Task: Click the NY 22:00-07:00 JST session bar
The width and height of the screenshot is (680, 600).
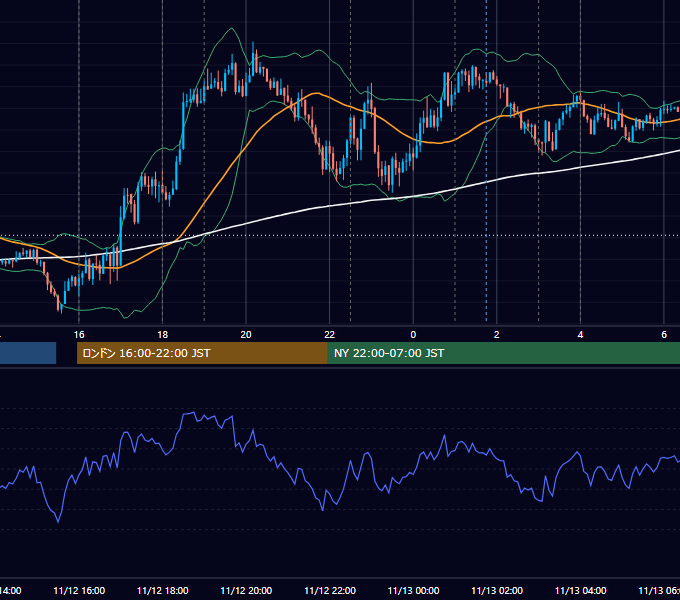Action: (503, 353)
